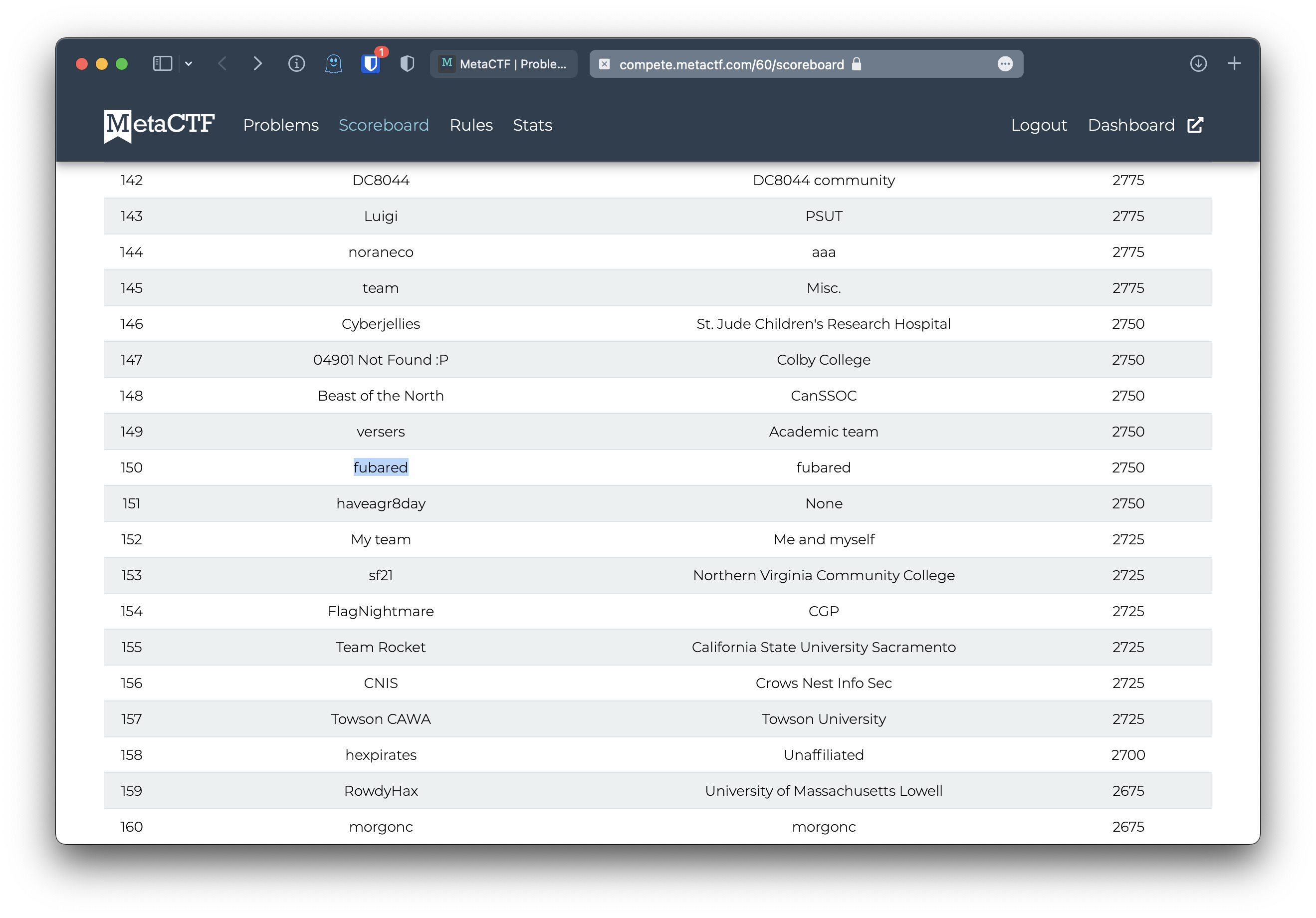
Task: Click DC8044 community affiliation
Action: click(x=823, y=181)
